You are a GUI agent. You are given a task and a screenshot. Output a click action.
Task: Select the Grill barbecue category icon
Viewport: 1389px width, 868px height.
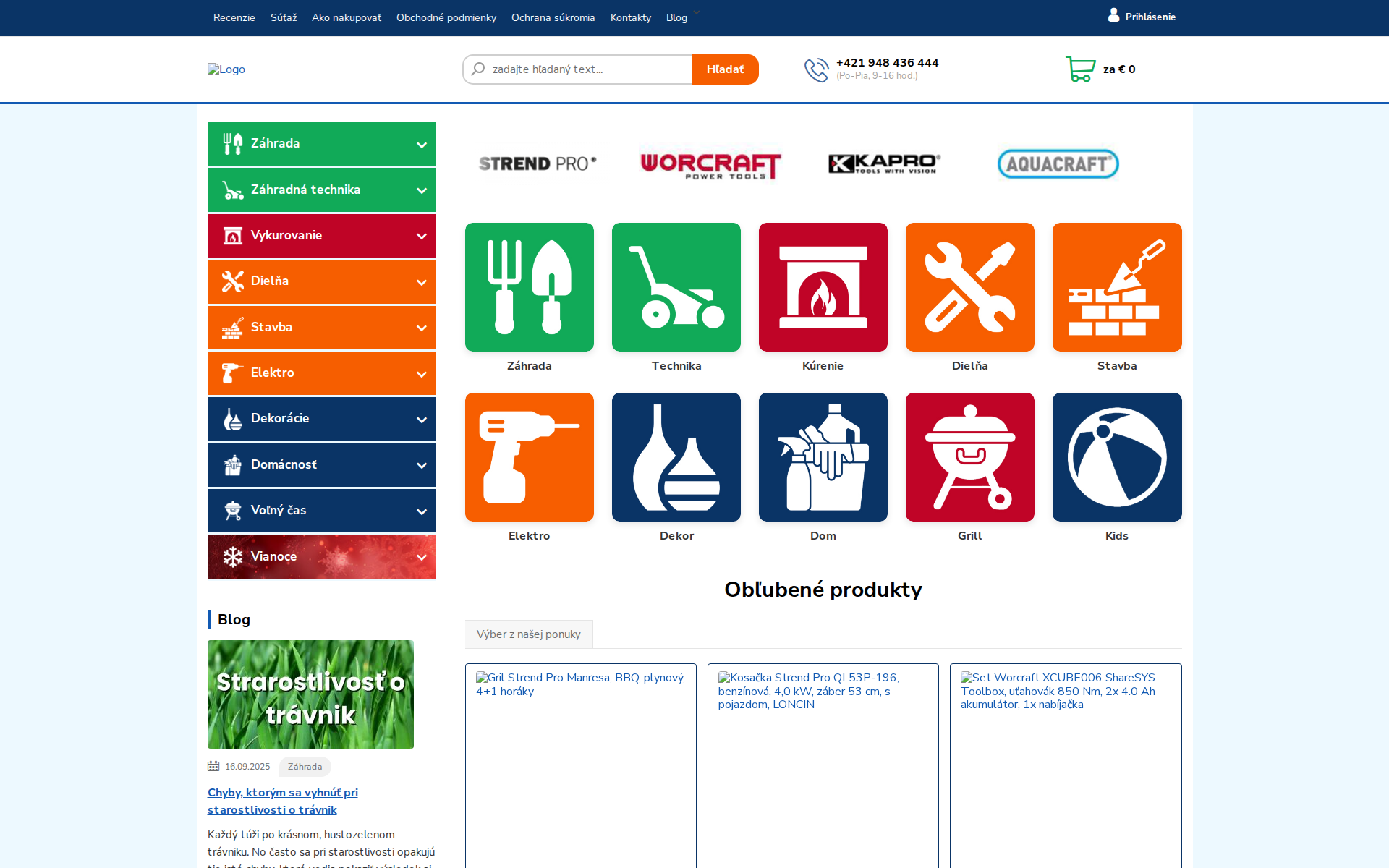969,456
